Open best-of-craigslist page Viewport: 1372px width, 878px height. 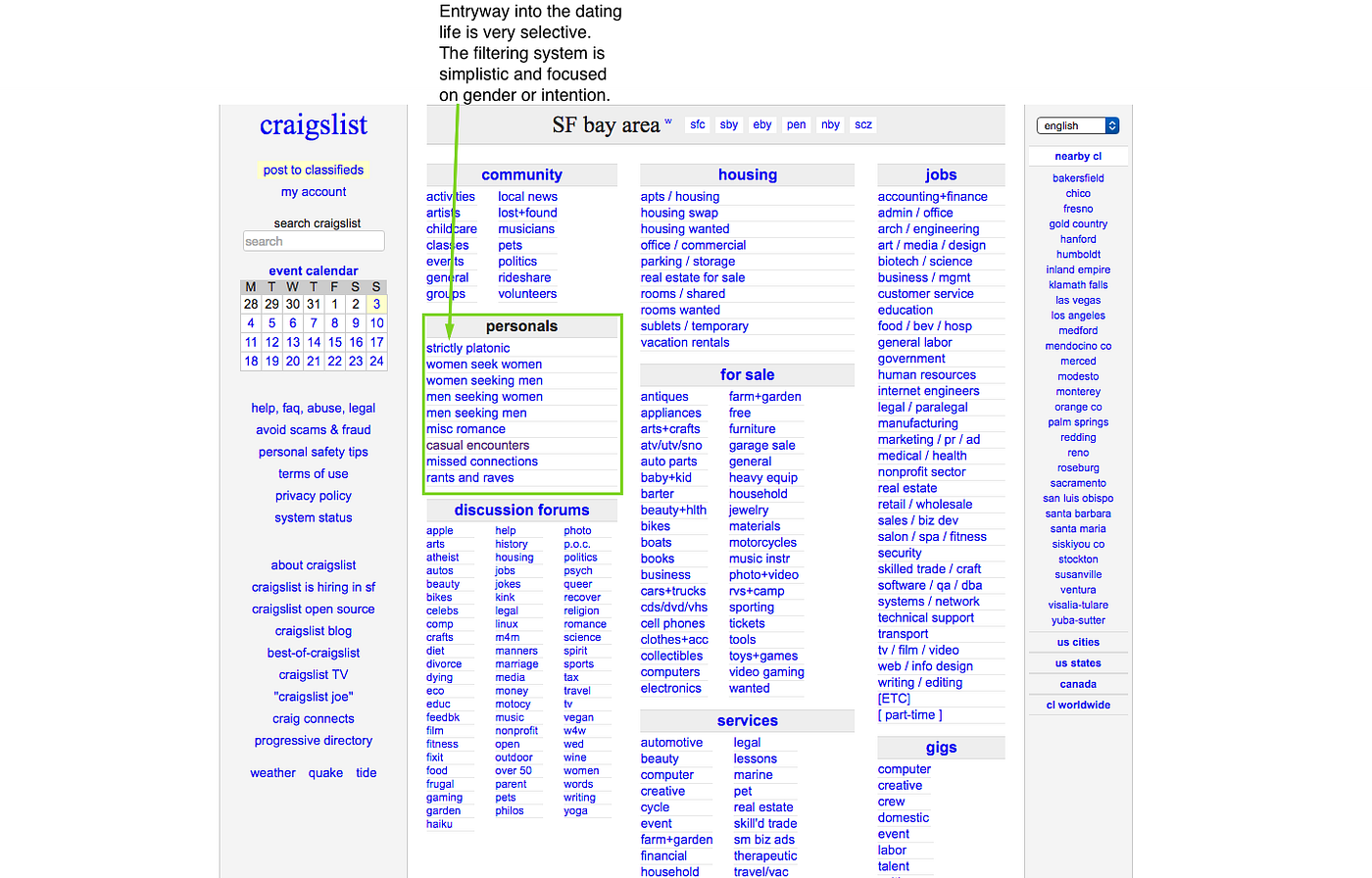(x=314, y=654)
